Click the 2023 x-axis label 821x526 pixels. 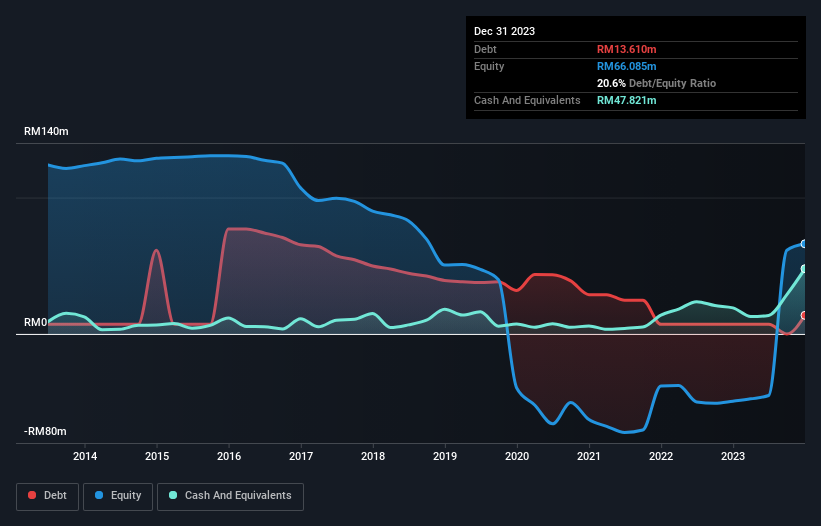coord(733,456)
